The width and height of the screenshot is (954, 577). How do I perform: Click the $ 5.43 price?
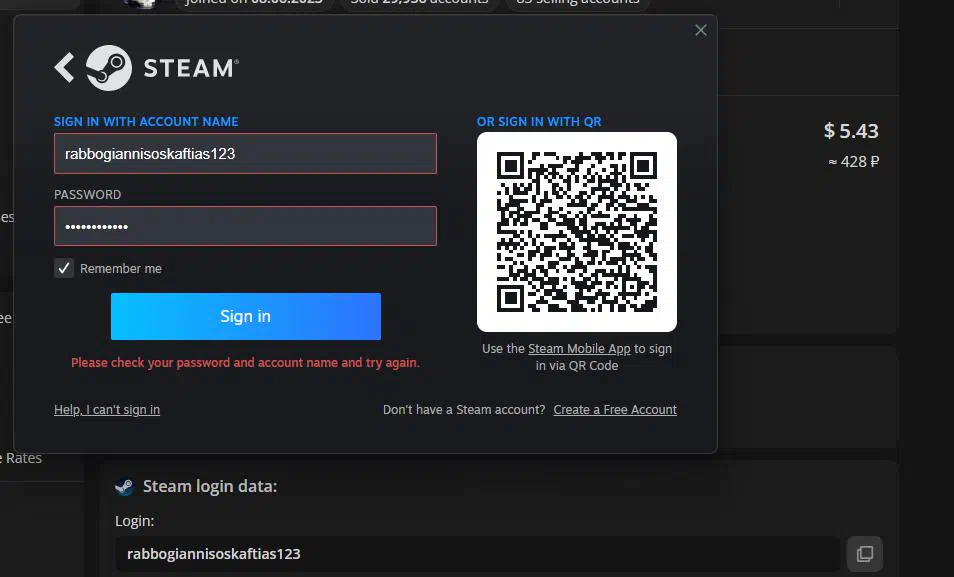pos(851,131)
